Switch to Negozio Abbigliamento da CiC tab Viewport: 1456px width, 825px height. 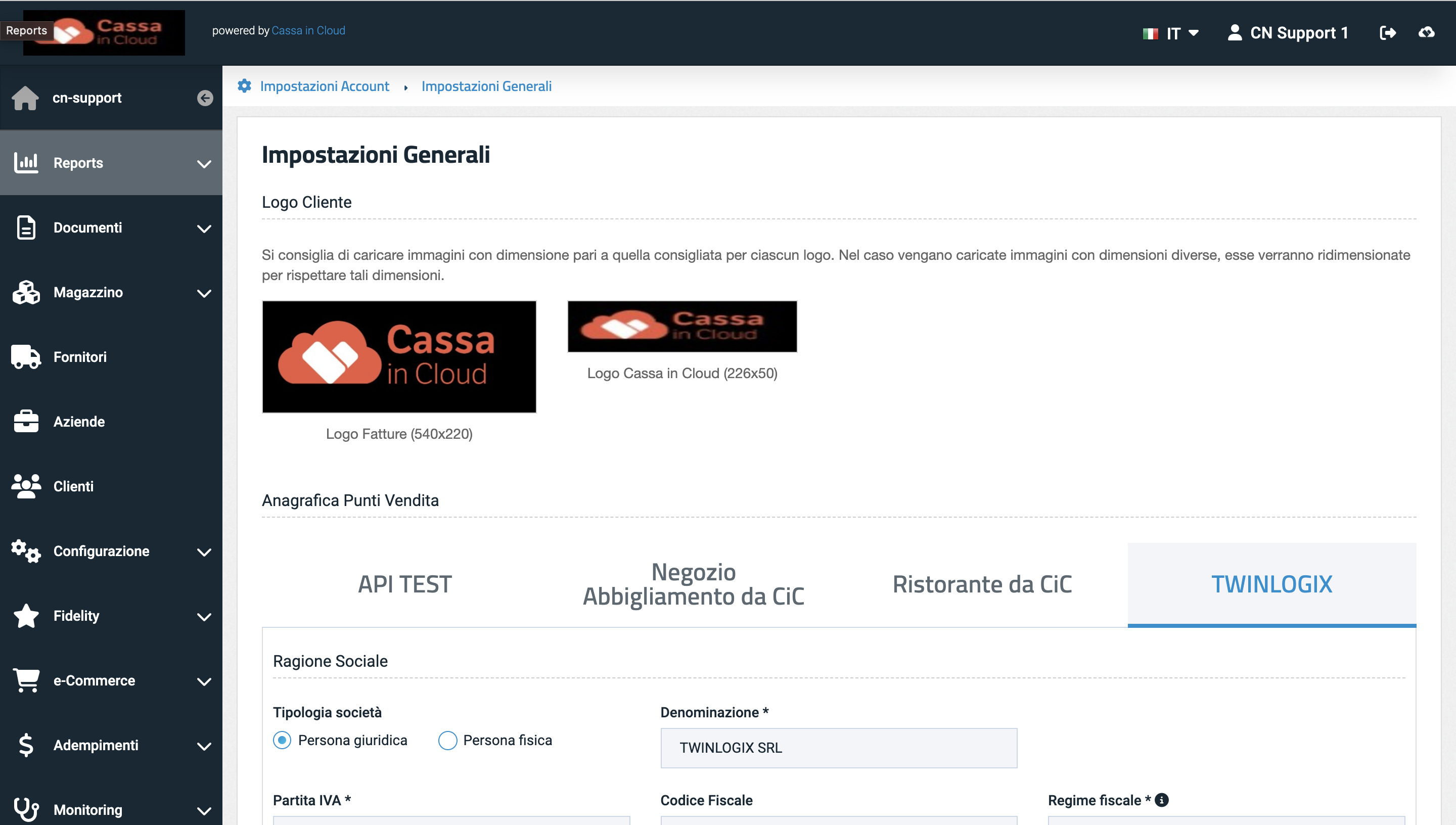coord(694,584)
